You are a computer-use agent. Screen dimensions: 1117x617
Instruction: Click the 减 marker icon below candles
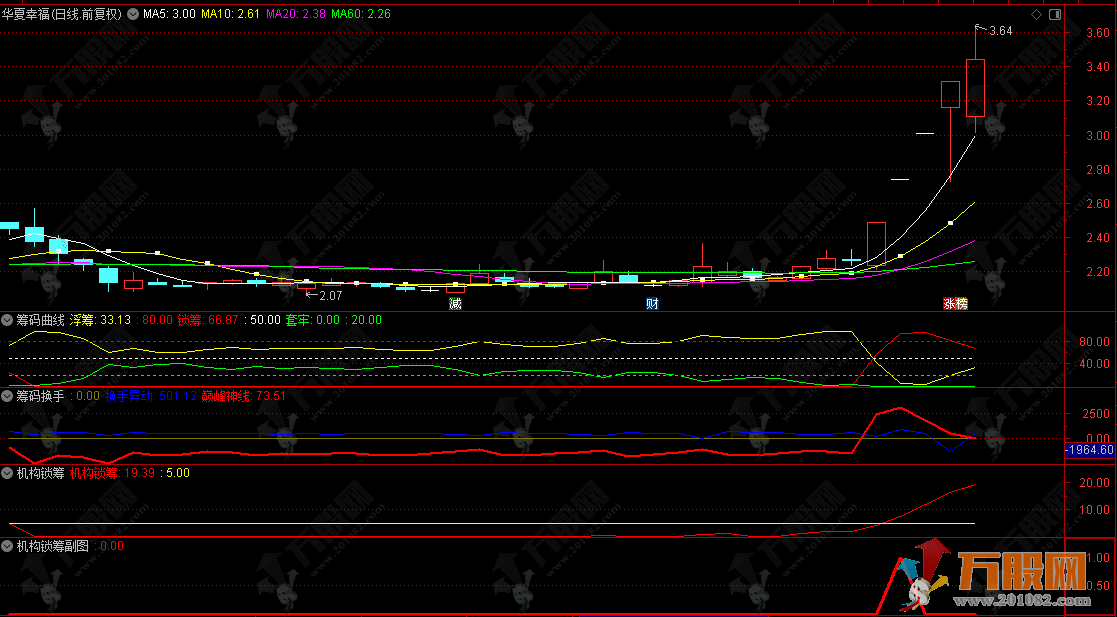pyautogui.click(x=456, y=303)
